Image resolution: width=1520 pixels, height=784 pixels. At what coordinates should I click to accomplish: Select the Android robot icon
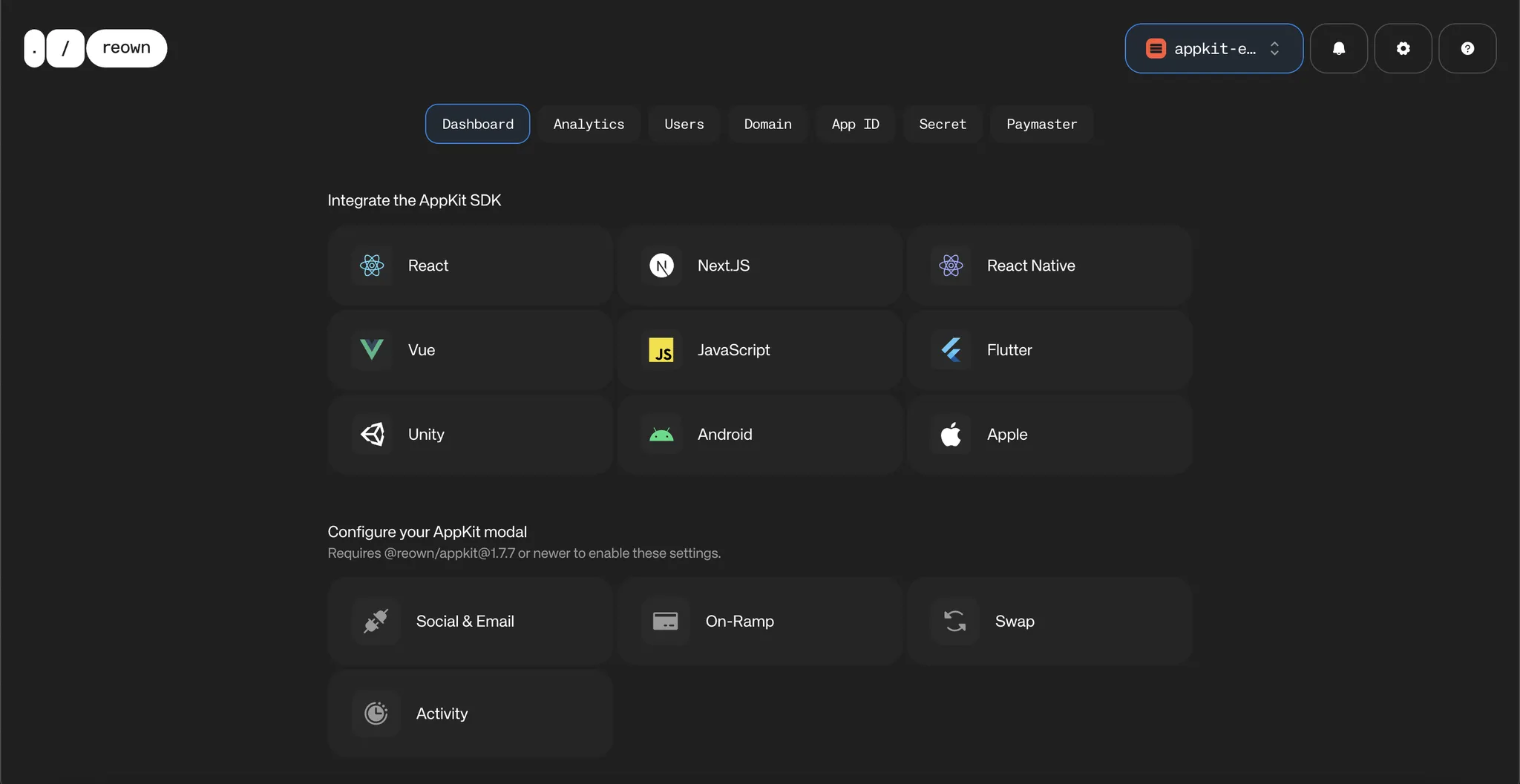click(661, 434)
